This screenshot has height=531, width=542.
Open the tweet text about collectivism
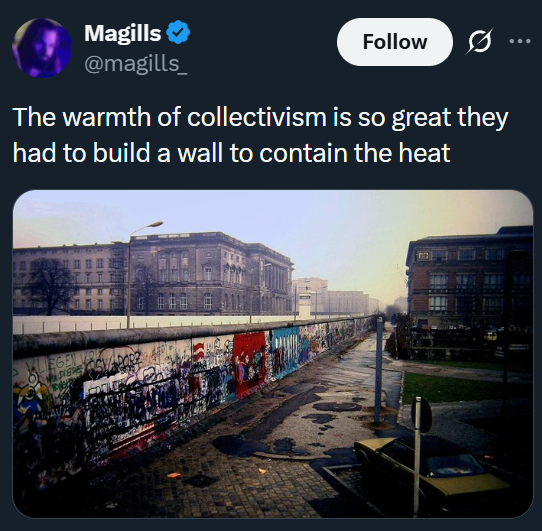(260, 134)
